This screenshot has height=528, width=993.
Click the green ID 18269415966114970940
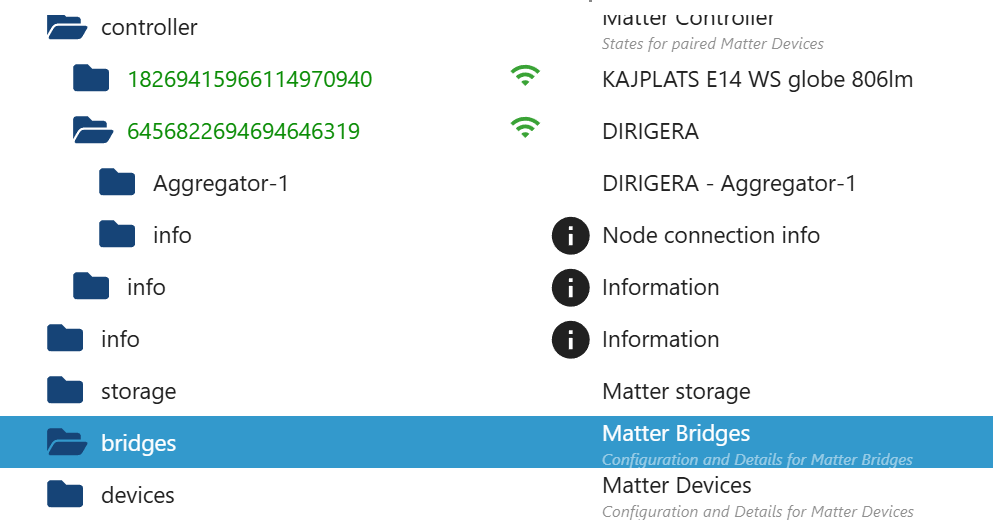(250, 80)
